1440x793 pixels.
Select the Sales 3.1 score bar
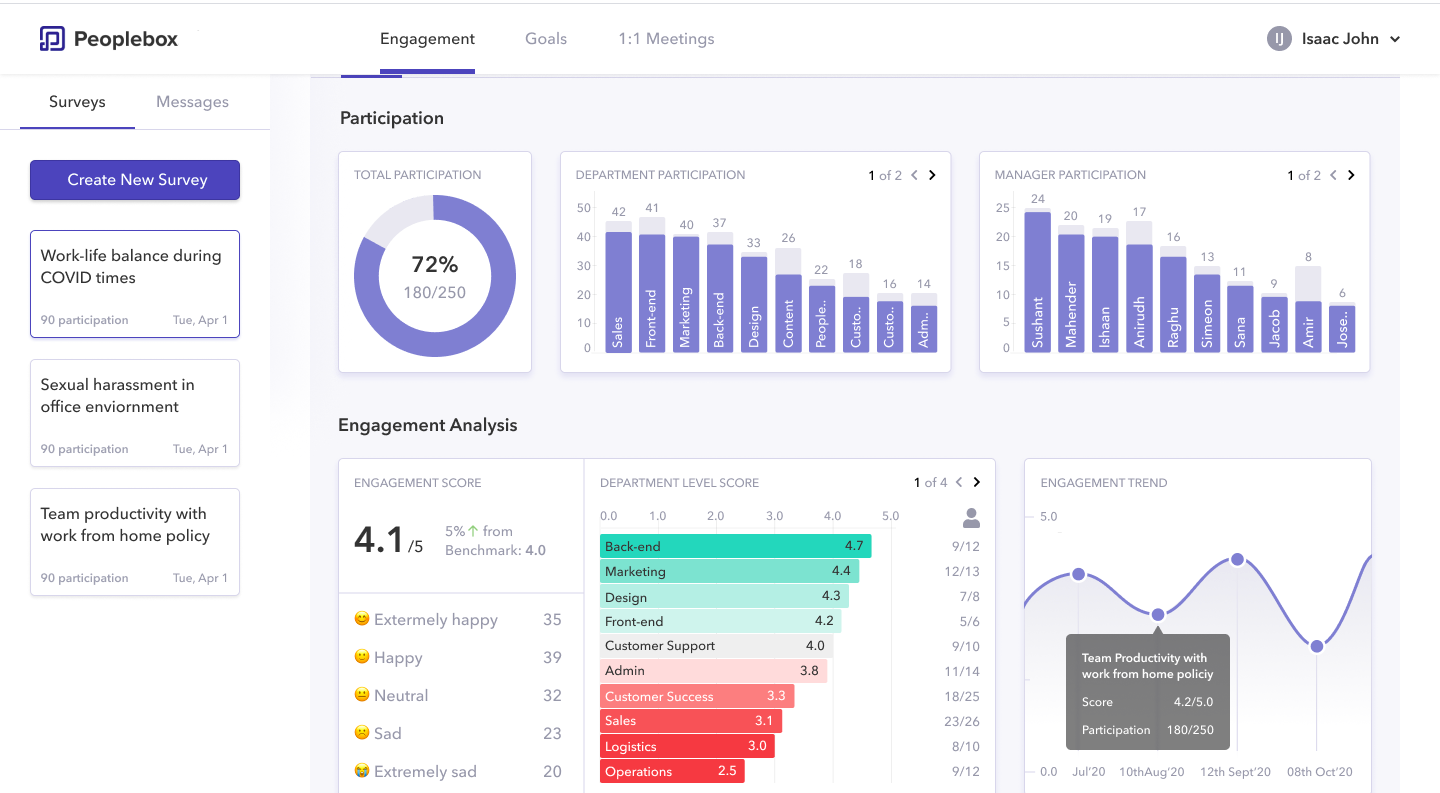691,721
